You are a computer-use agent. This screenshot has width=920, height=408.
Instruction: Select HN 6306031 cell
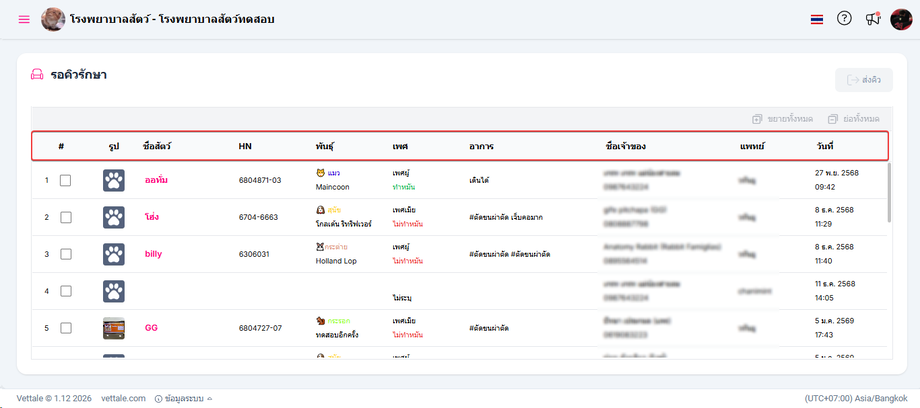point(253,254)
